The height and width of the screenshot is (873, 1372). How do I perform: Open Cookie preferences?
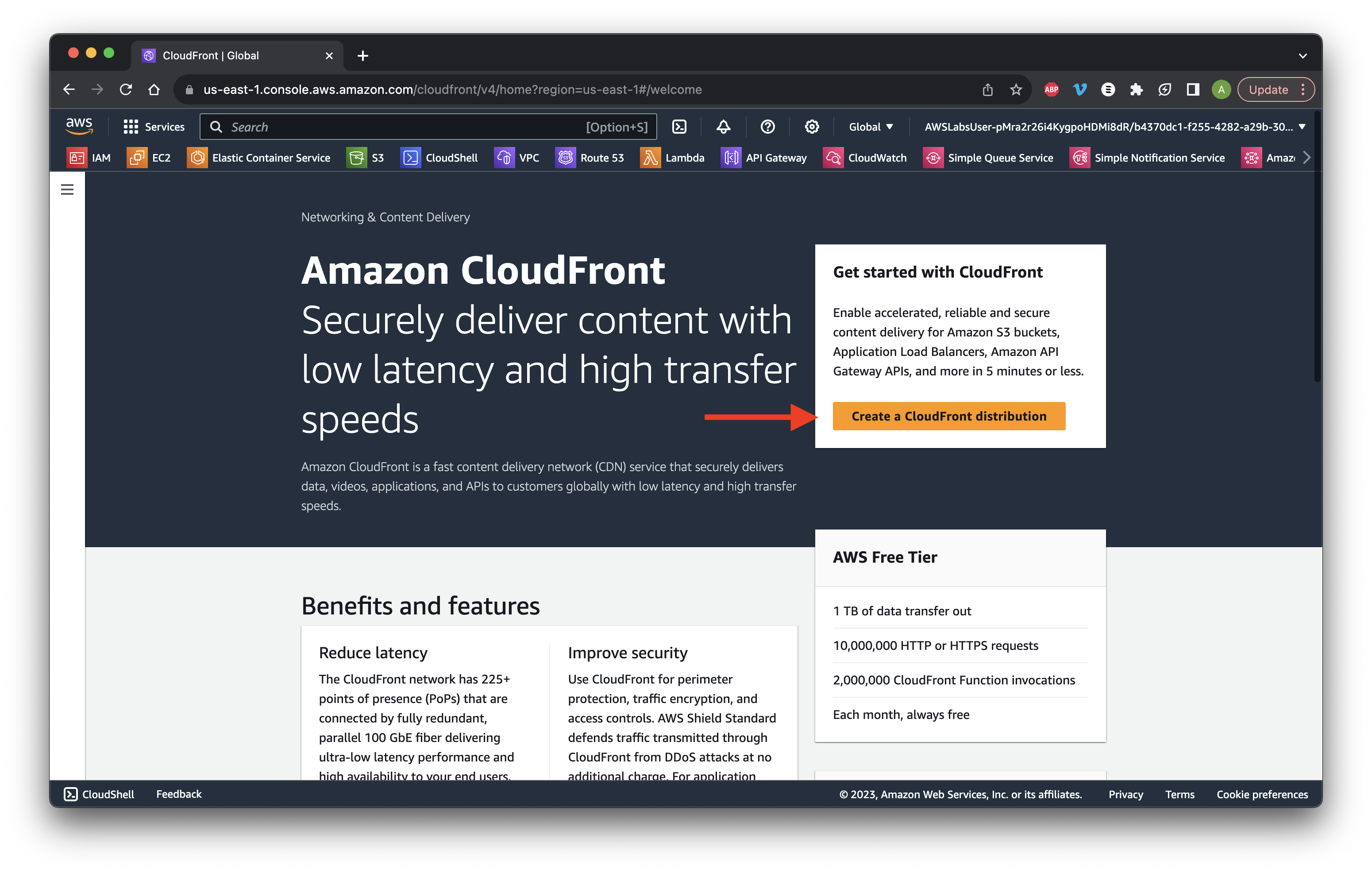[1262, 794]
